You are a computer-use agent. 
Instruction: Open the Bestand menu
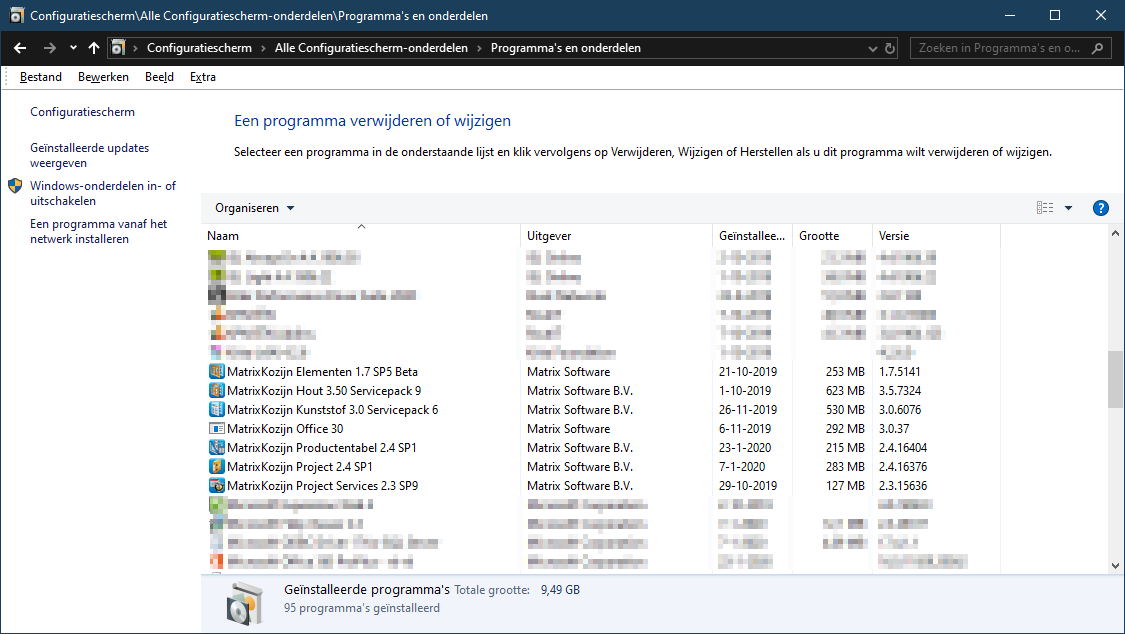pos(40,76)
